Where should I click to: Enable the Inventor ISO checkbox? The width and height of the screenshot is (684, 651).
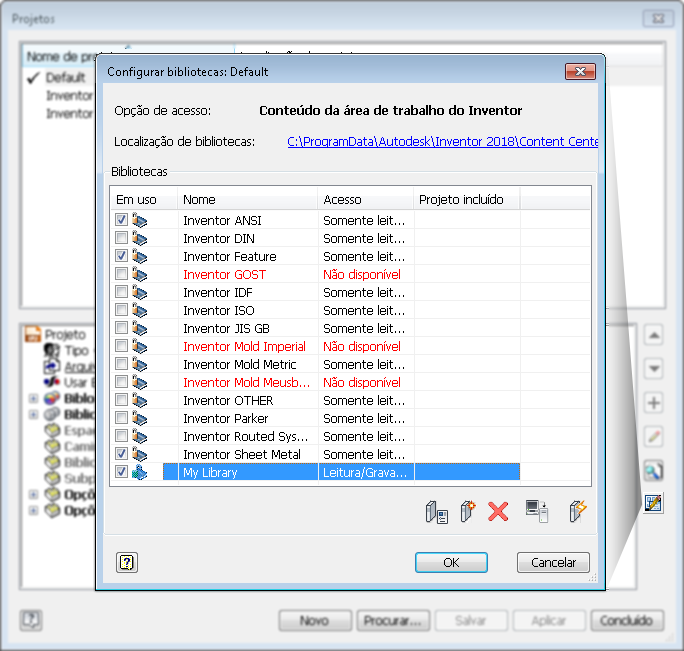[121, 309]
